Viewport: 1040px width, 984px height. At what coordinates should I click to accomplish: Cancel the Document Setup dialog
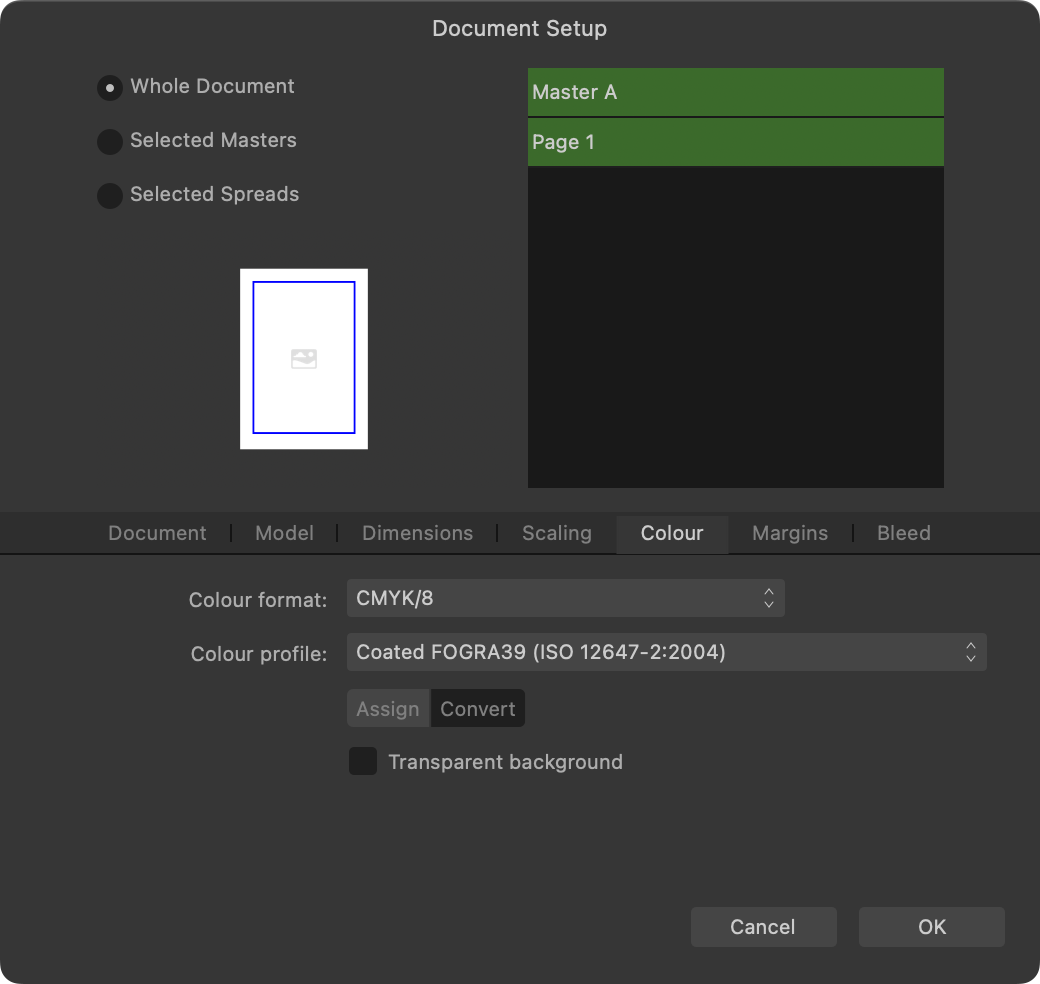click(x=763, y=926)
